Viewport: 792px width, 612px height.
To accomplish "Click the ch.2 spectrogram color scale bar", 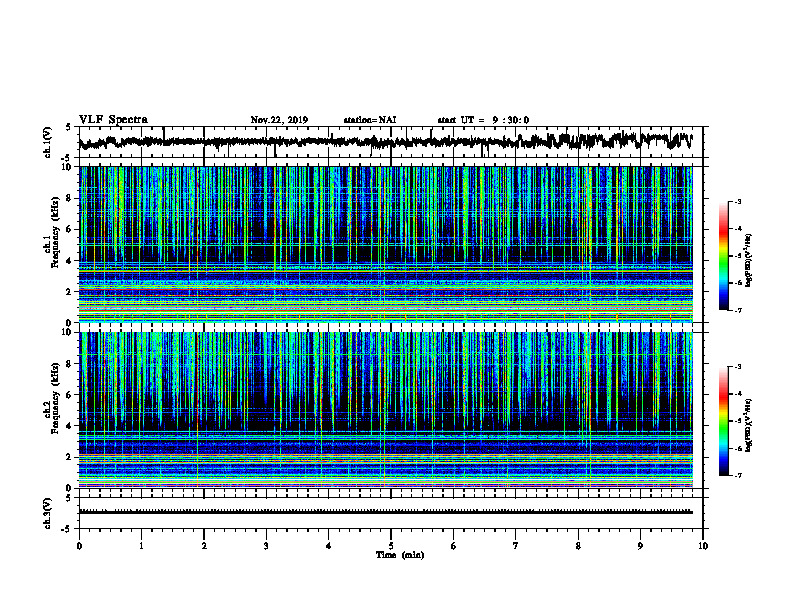I will coord(723,421).
